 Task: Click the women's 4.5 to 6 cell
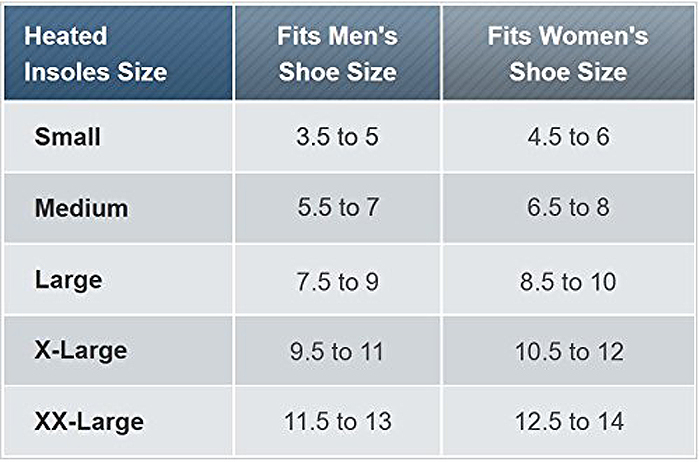(568, 137)
